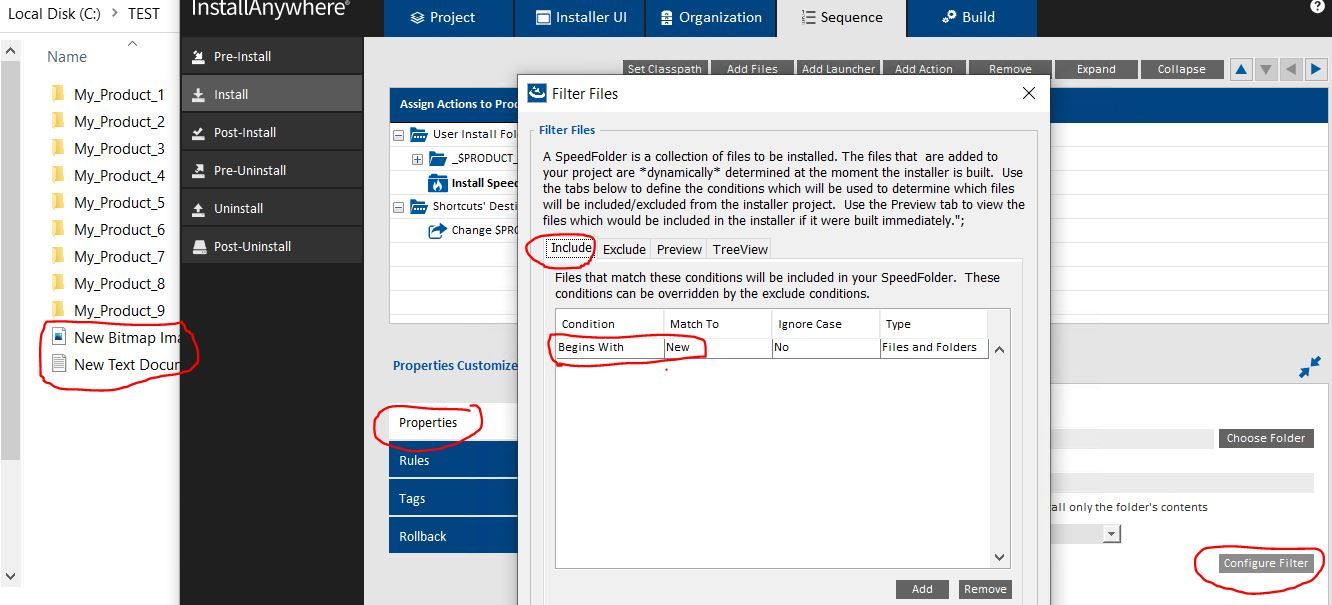The height and width of the screenshot is (605, 1332).
Task: Click Set Classpath button
Action: coord(665,69)
